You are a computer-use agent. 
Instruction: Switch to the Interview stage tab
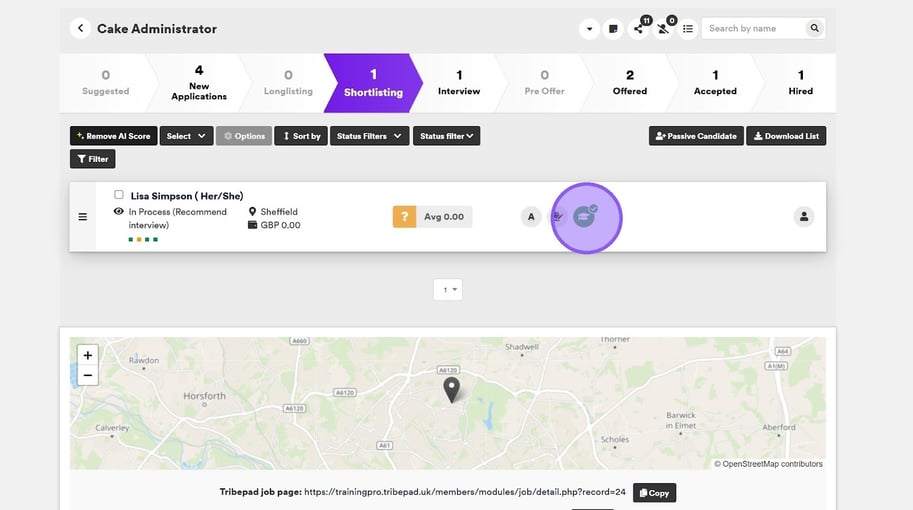coord(459,82)
